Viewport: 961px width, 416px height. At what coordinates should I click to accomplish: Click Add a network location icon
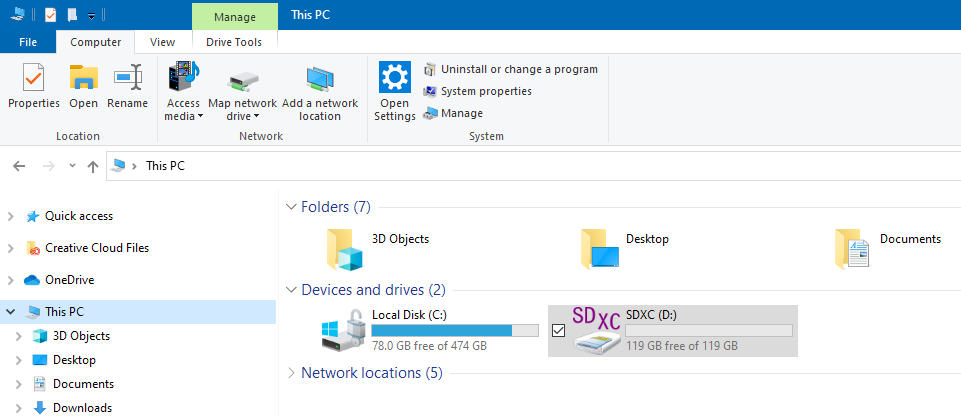320,80
